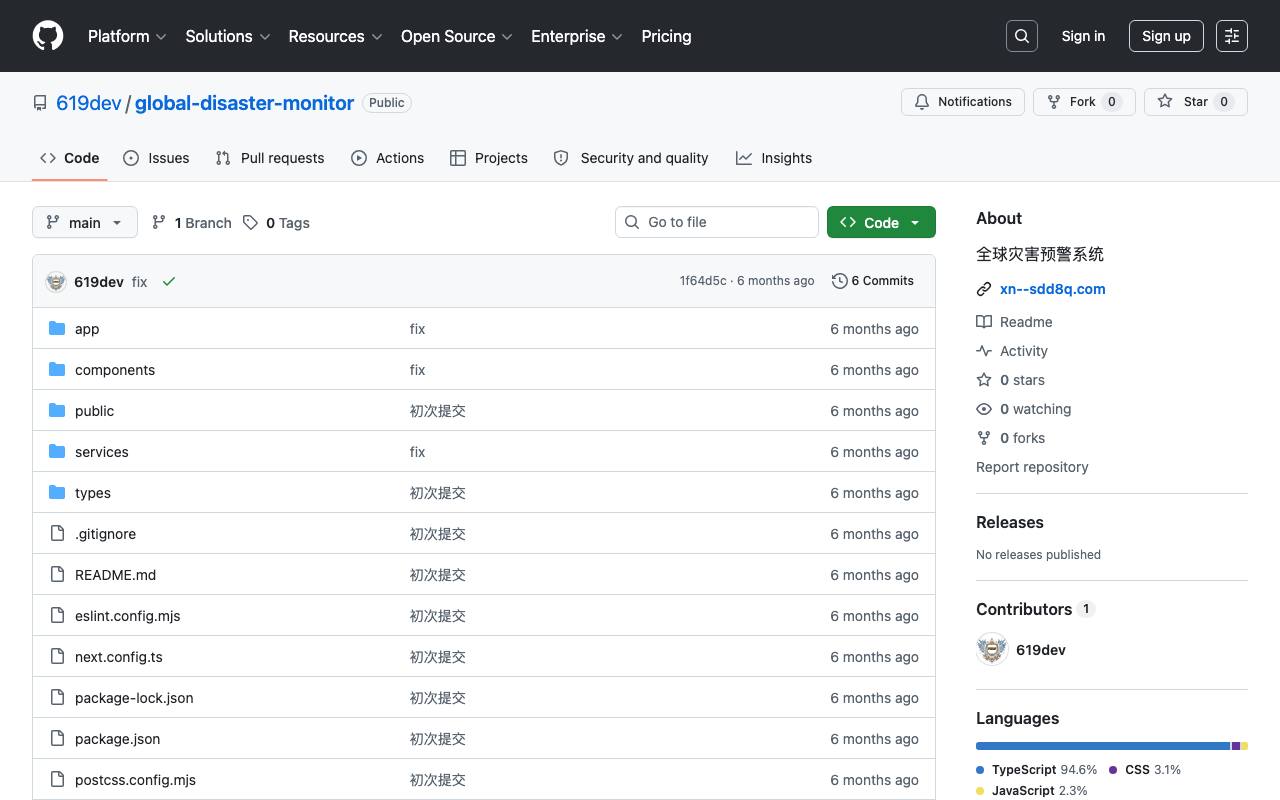Click the book icon beside Readme
1280x800 pixels.
coord(984,322)
